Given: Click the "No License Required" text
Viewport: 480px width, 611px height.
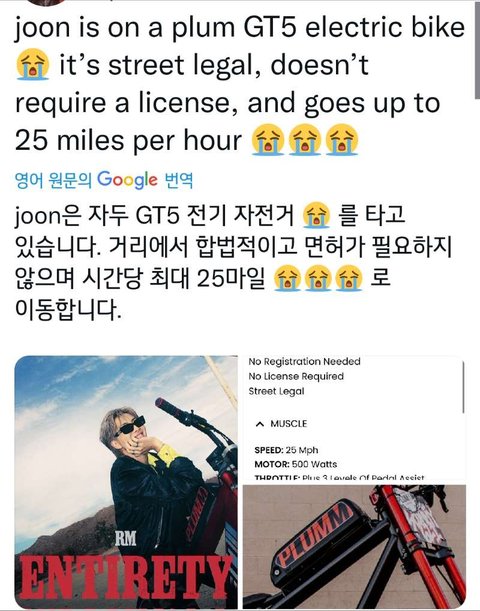Looking at the screenshot, I should click(296, 376).
